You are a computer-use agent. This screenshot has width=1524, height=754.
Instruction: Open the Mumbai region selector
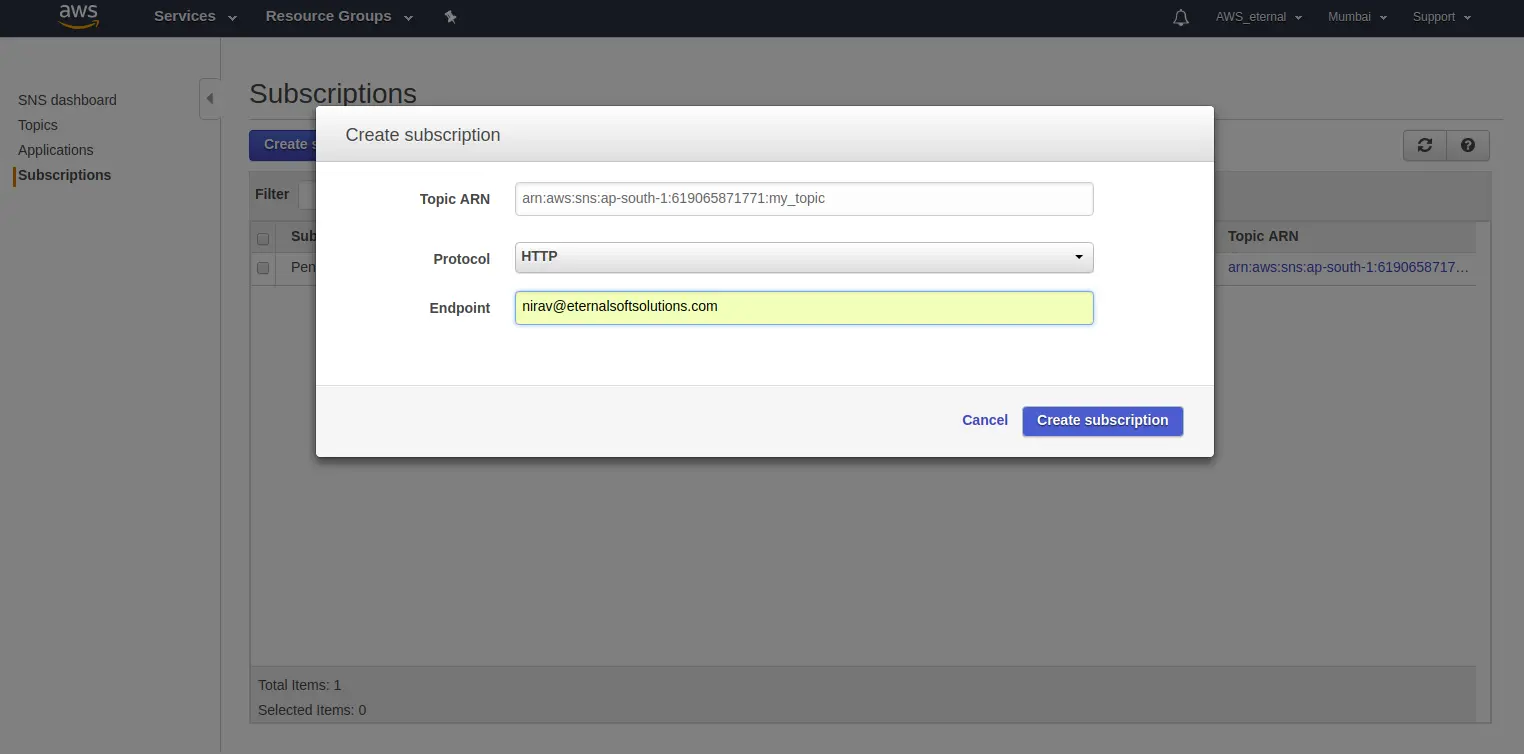coord(1358,17)
